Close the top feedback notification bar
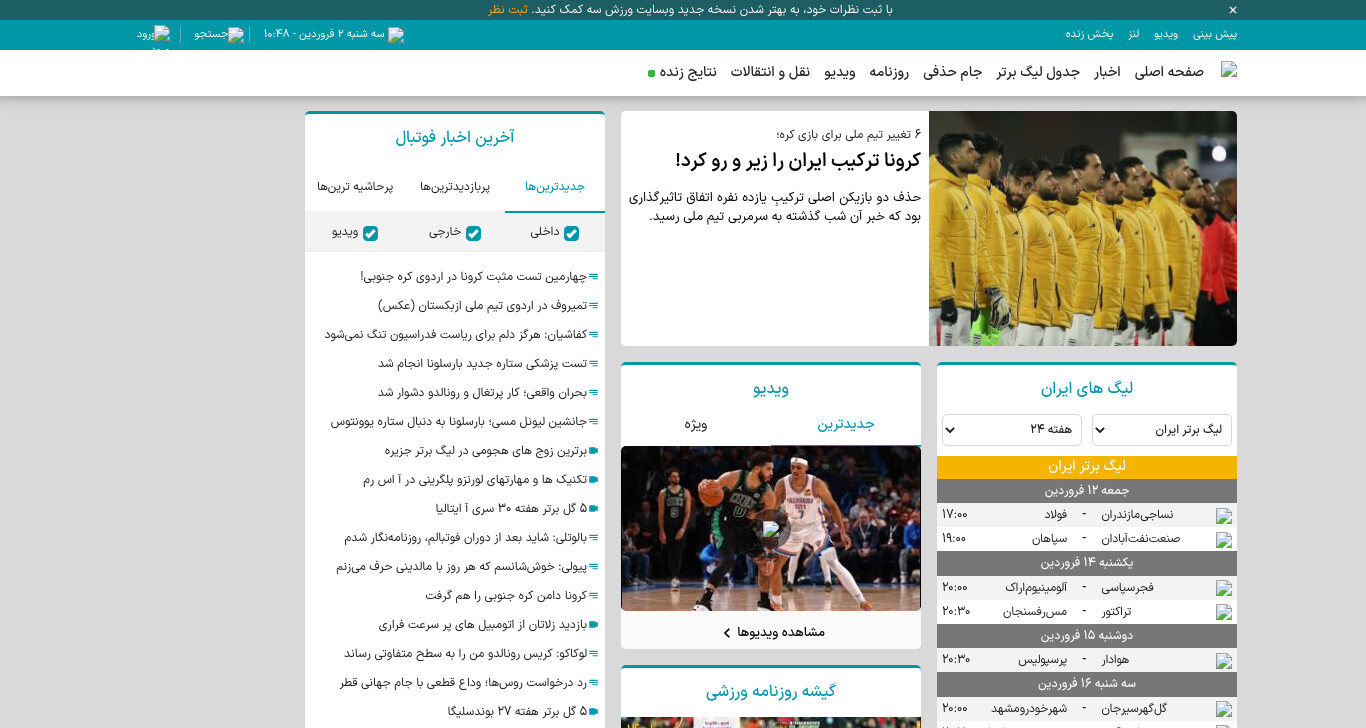This screenshot has height=728, width=1366. 1233,10
